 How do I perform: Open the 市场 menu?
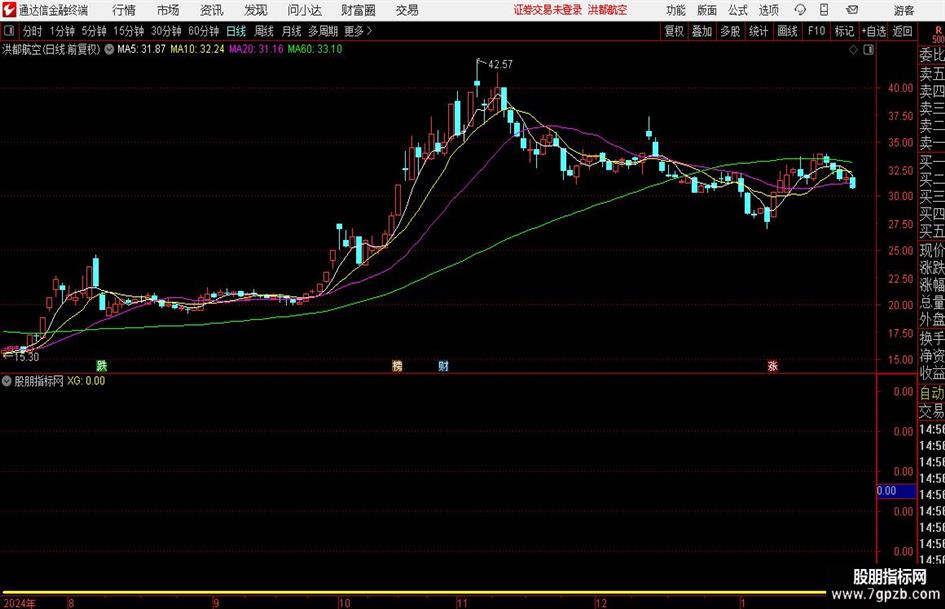(x=168, y=10)
